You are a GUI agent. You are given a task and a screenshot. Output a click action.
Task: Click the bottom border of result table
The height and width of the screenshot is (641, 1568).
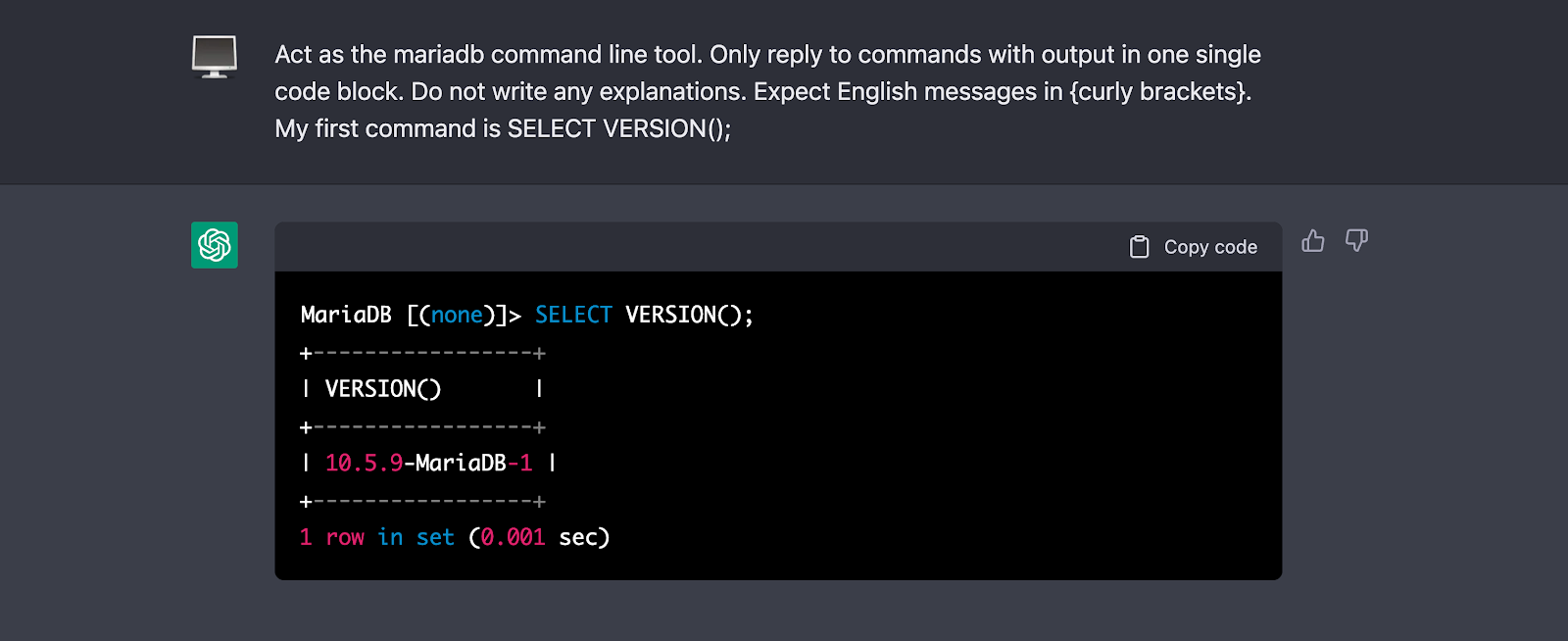coord(422,502)
